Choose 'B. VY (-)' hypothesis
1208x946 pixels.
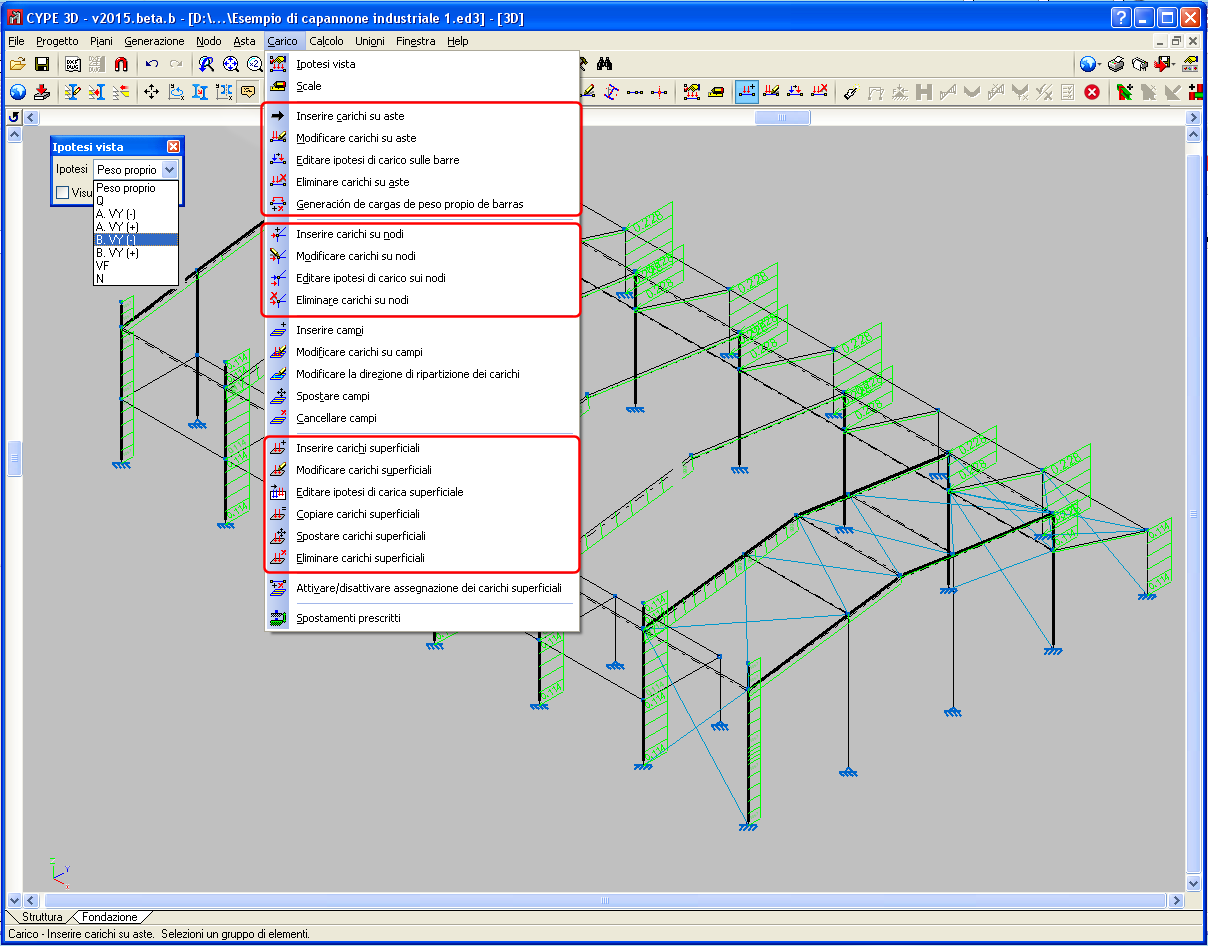click(136, 239)
